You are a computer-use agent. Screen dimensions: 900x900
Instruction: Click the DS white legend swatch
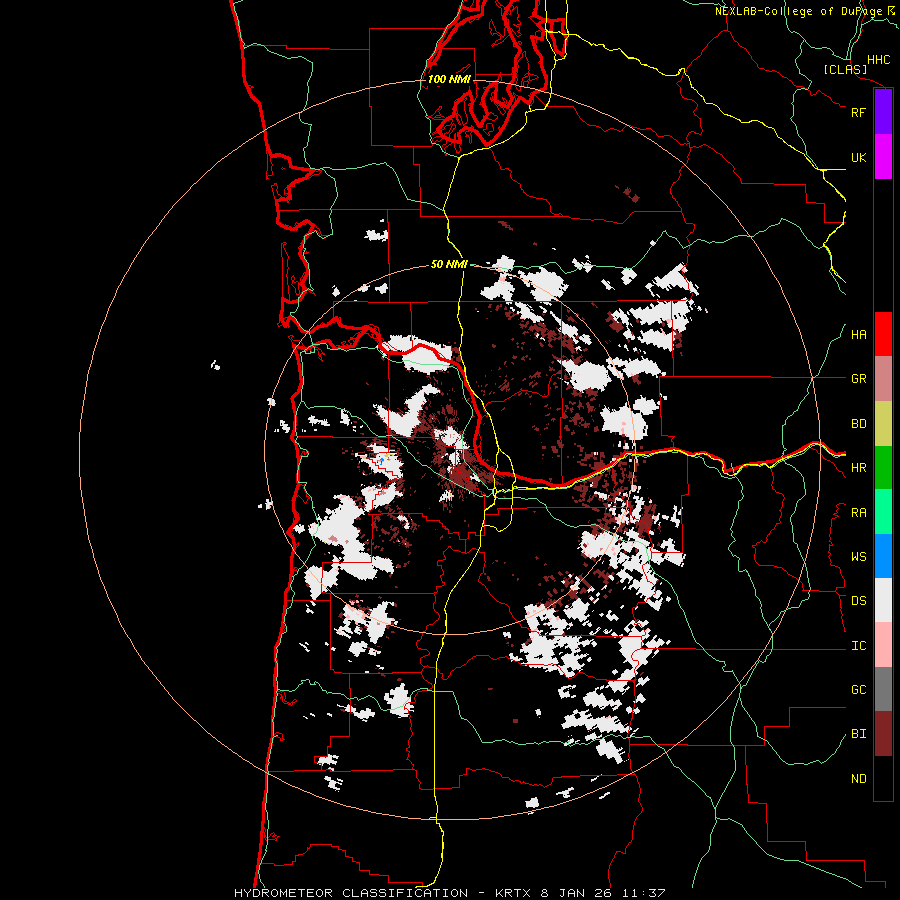pos(883,600)
